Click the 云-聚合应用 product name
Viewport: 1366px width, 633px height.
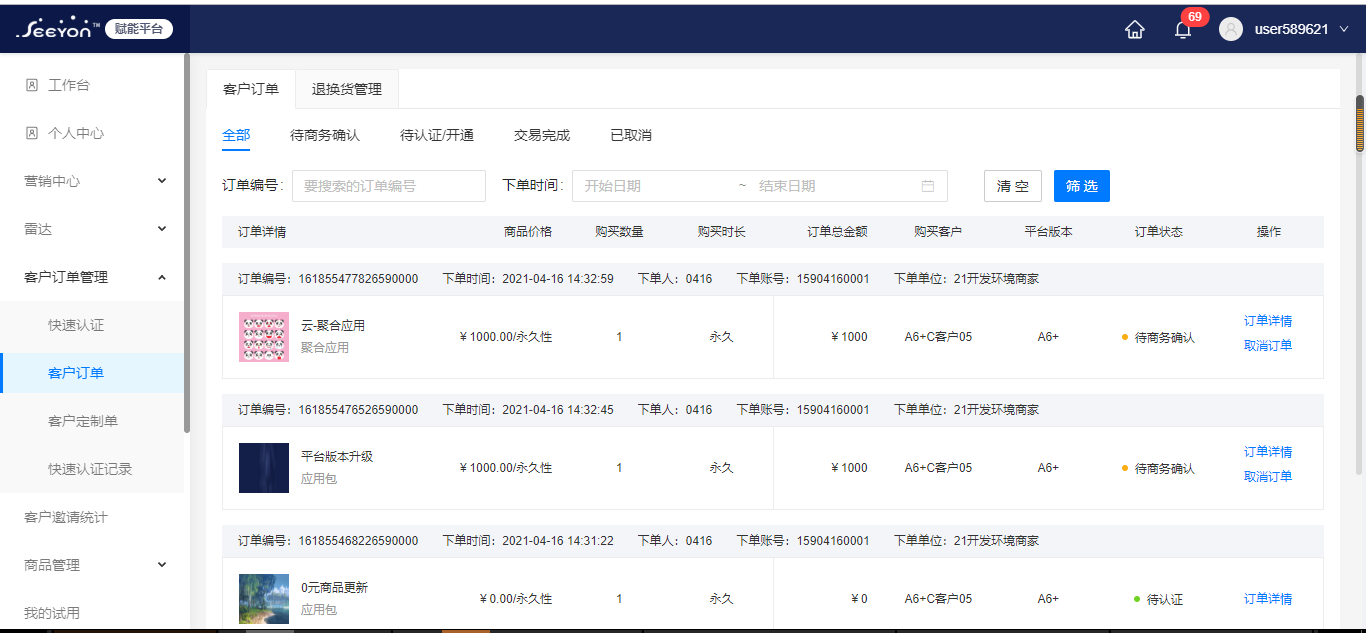[333, 326]
